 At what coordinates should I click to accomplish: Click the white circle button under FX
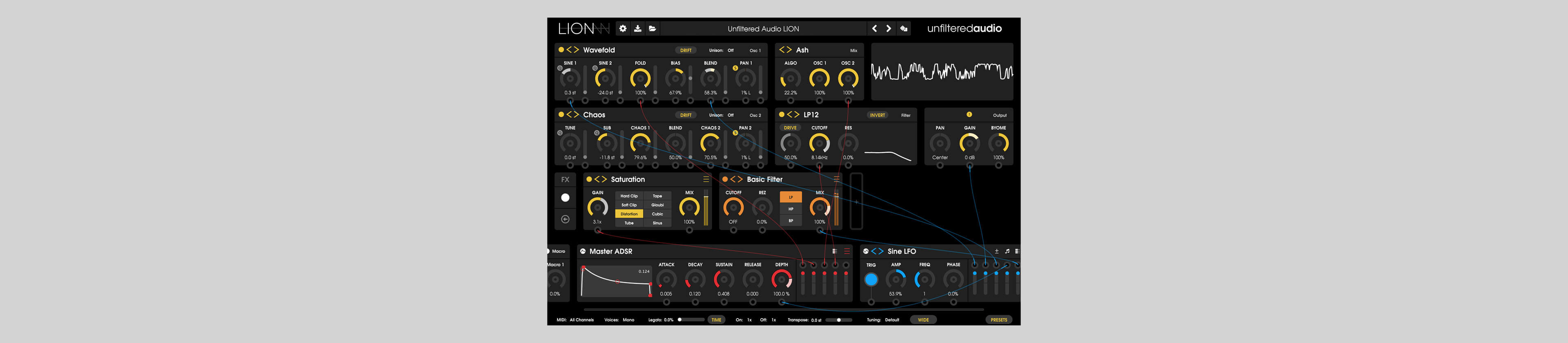(565, 198)
